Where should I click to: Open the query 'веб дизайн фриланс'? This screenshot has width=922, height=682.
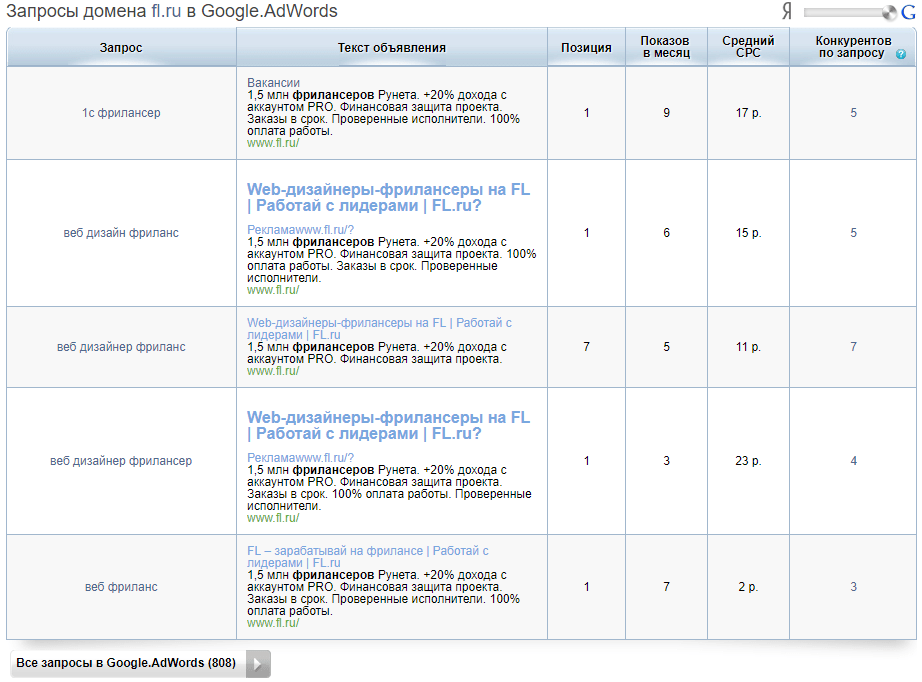click(x=121, y=233)
